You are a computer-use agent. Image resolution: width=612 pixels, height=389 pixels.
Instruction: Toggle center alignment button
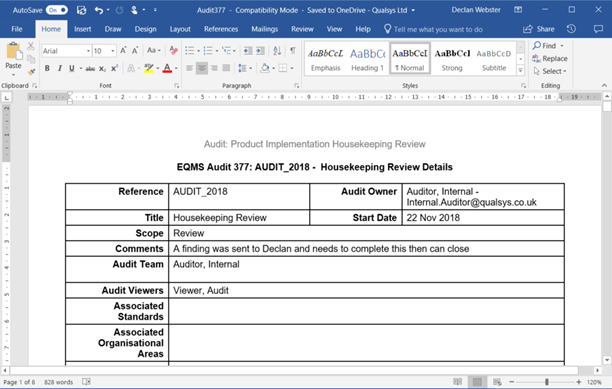[x=202, y=68]
